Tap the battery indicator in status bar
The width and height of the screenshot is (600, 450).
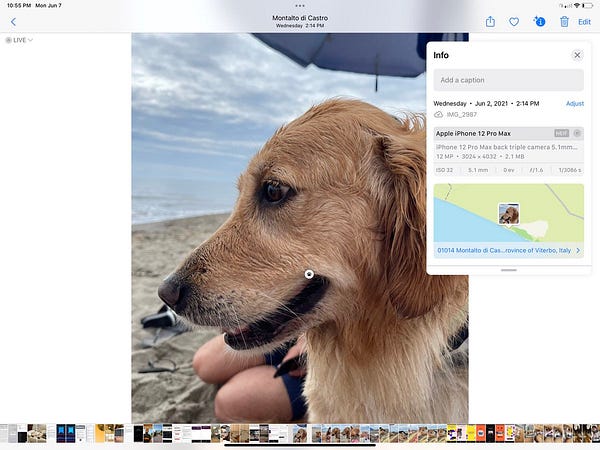click(587, 5)
